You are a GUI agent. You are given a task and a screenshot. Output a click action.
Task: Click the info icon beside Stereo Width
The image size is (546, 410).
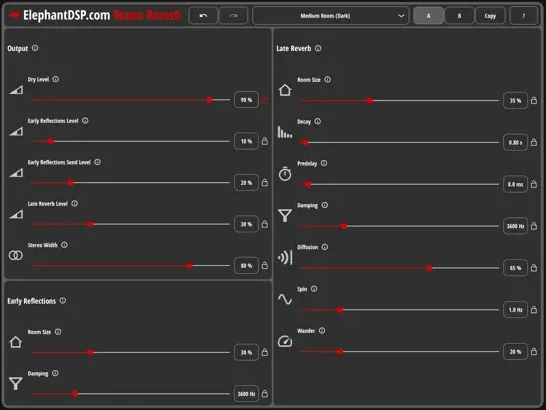(64, 245)
